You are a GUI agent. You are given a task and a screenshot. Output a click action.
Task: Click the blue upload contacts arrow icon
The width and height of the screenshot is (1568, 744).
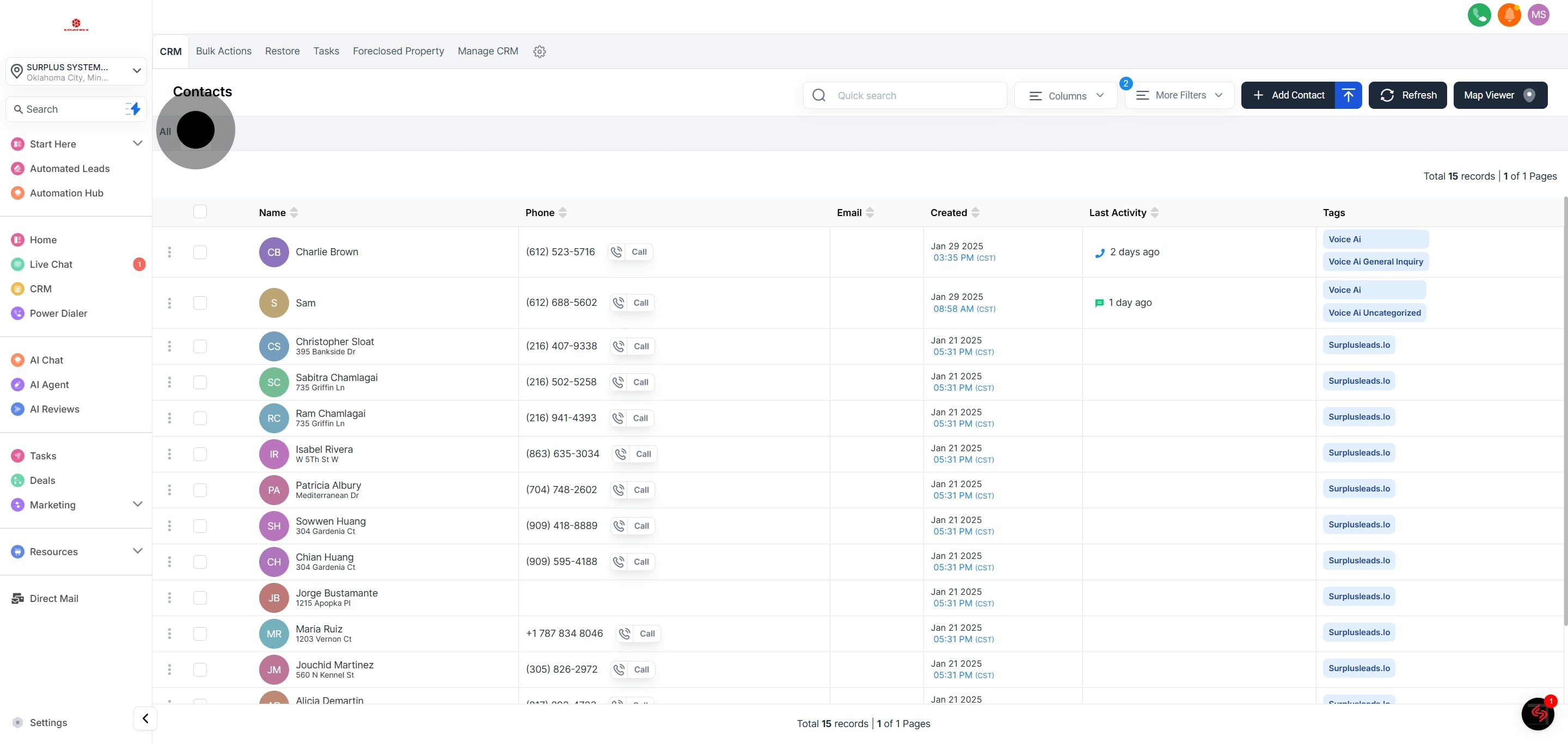coord(1348,95)
